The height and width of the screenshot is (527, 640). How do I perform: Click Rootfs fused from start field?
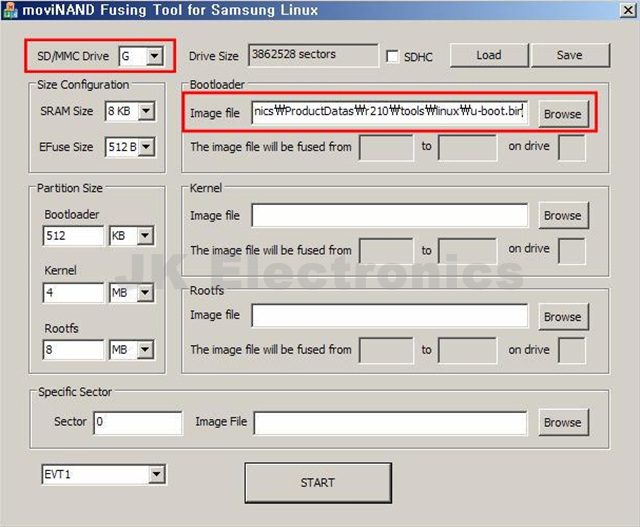click(x=386, y=350)
